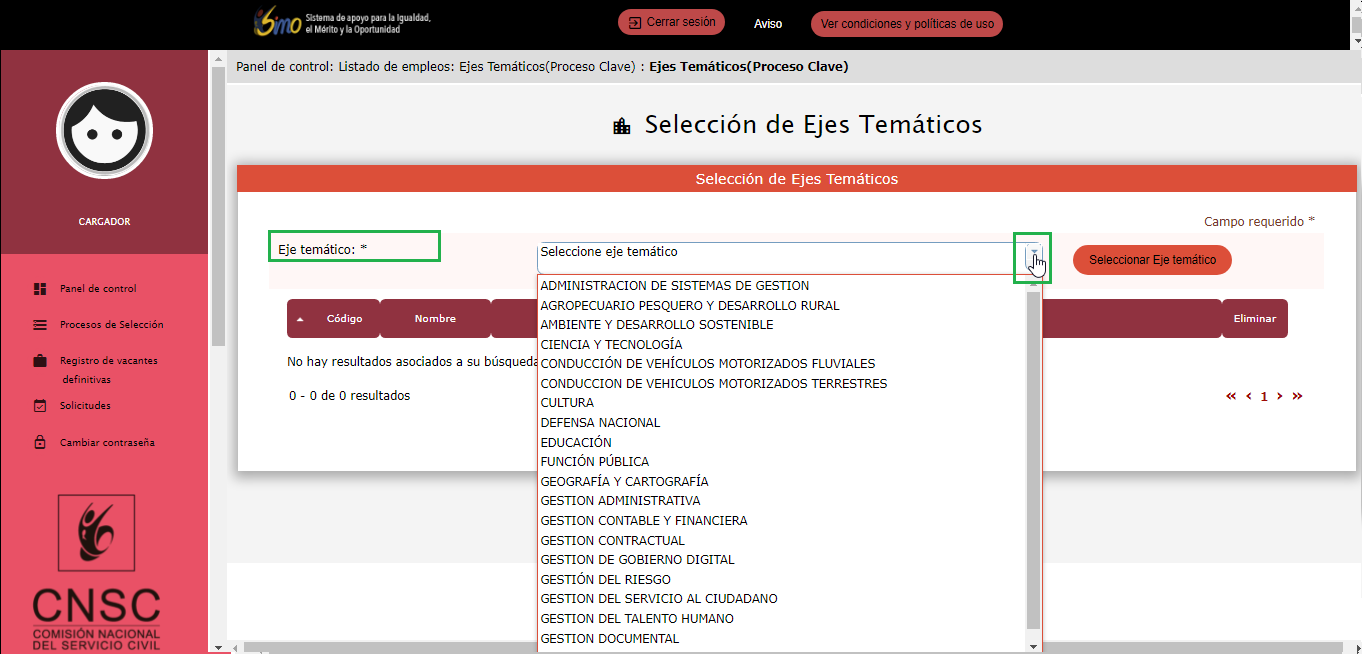Select EDUCACIÓN from the dropdown list
1362x654 pixels.
tap(576, 442)
